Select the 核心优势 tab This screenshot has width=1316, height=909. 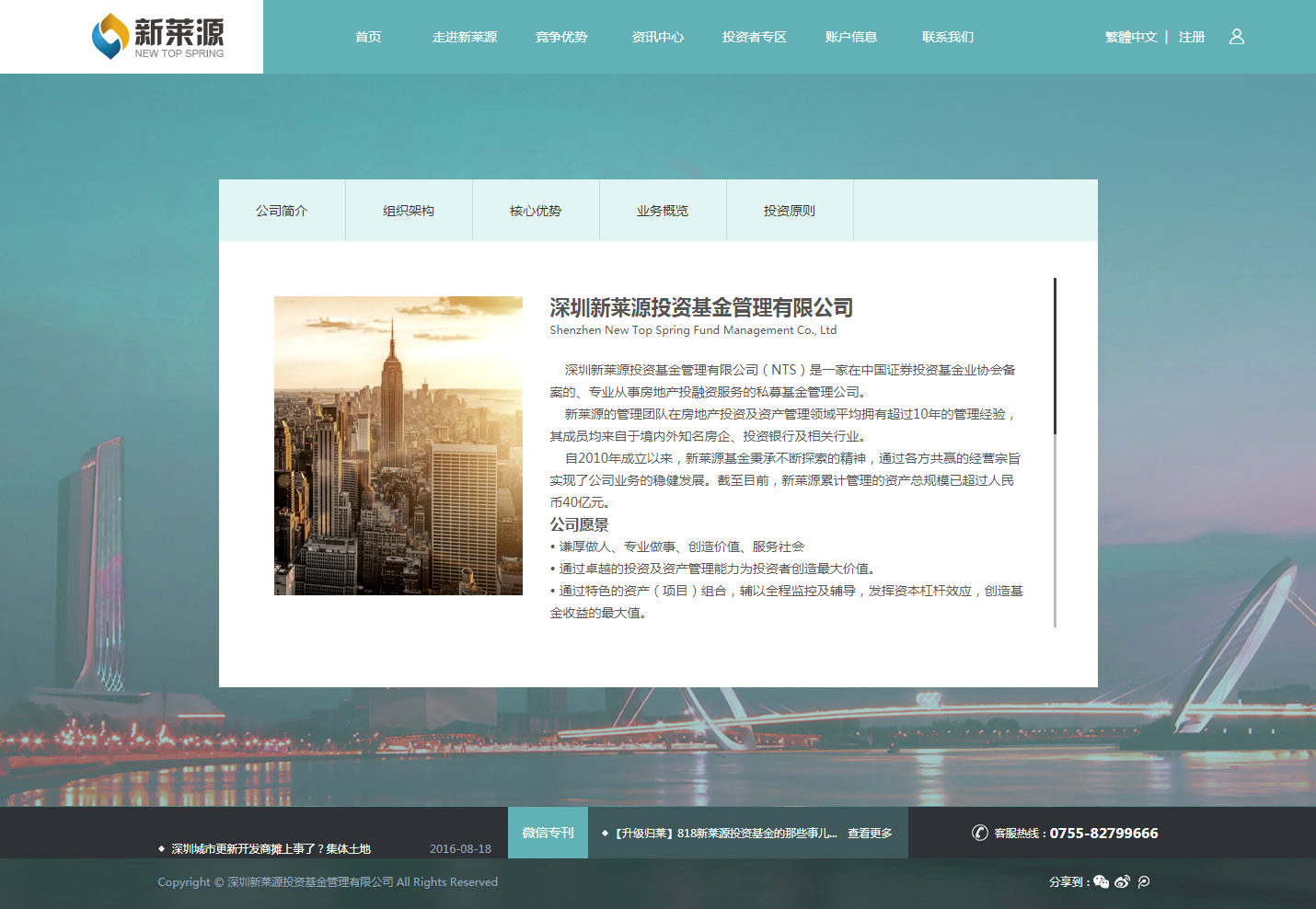pyautogui.click(x=536, y=211)
